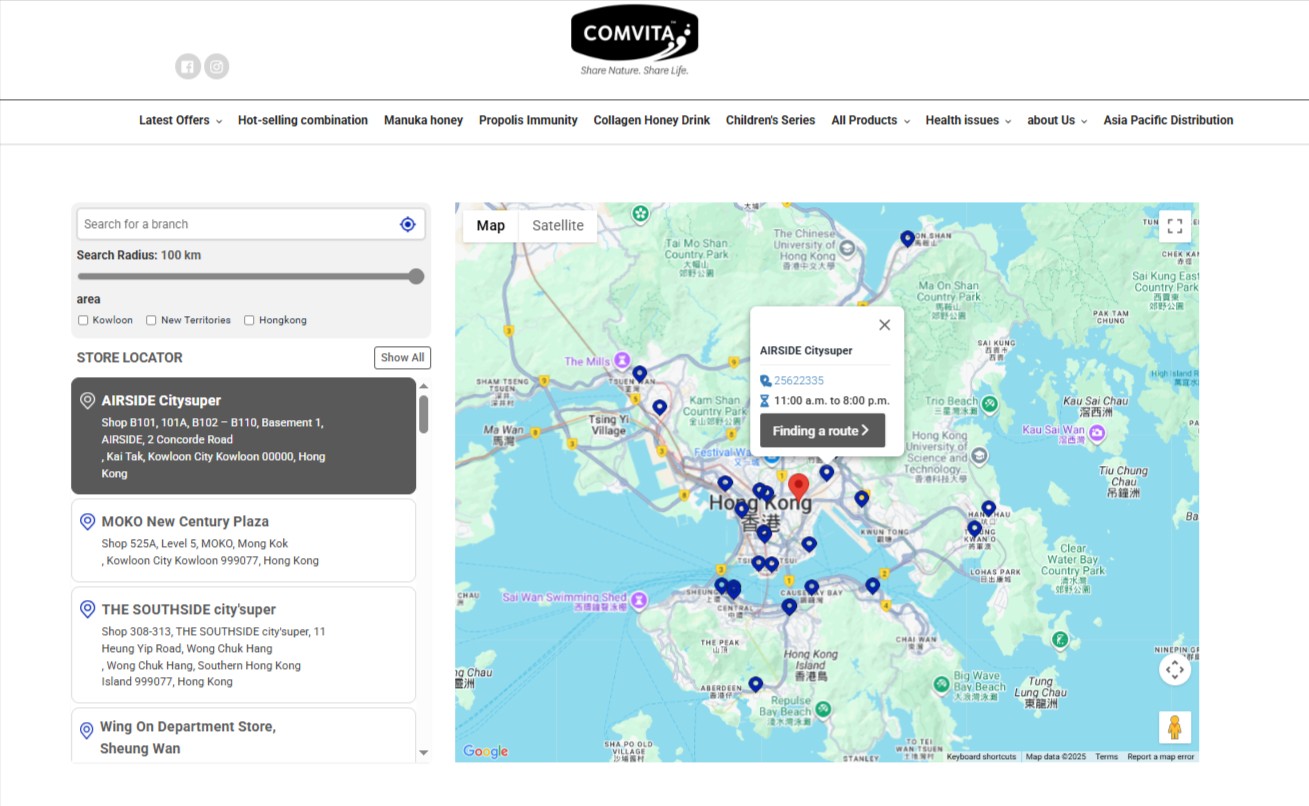Select the Manuka honey menu item
The height and width of the screenshot is (806, 1309).
(423, 120)
